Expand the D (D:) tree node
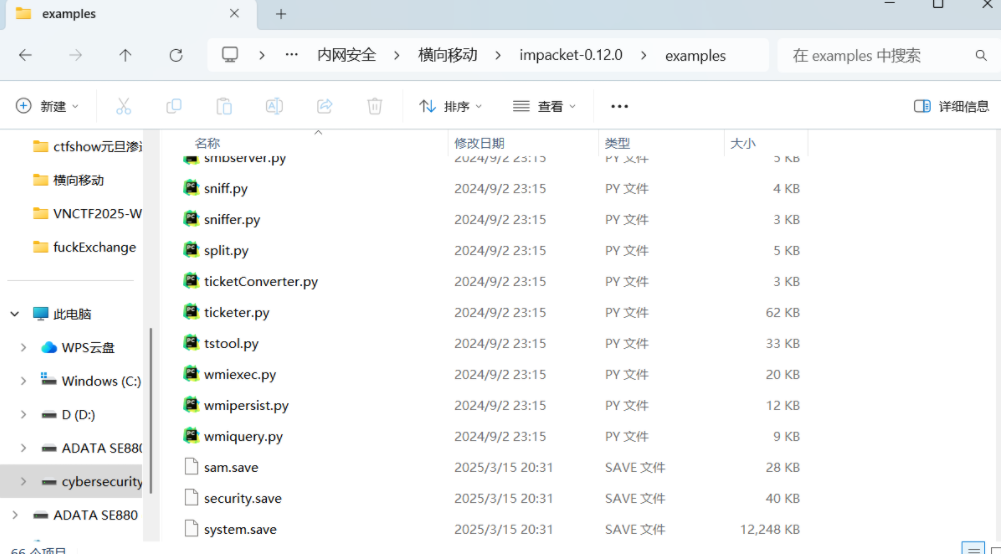This screenshot has height=560, width=1001. pos(24,414)
